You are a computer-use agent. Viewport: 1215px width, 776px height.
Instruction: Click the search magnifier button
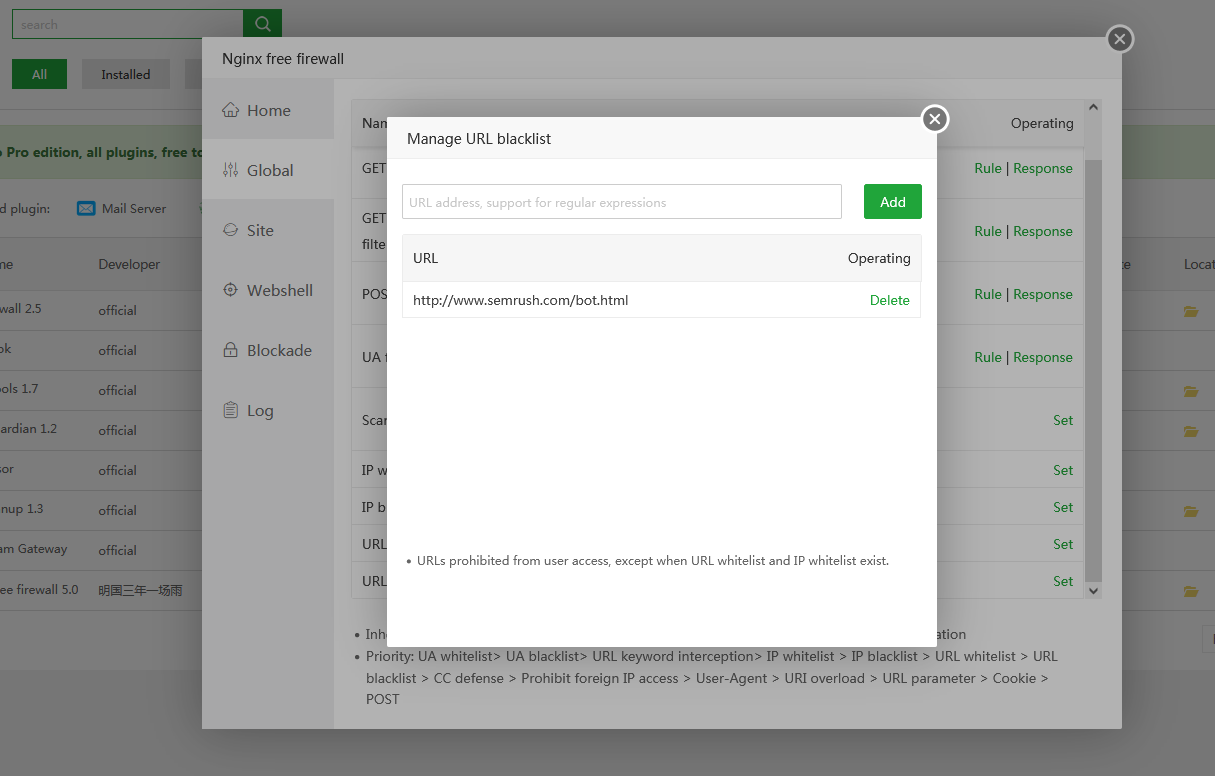pyautogui.click(x=262, y=24)
